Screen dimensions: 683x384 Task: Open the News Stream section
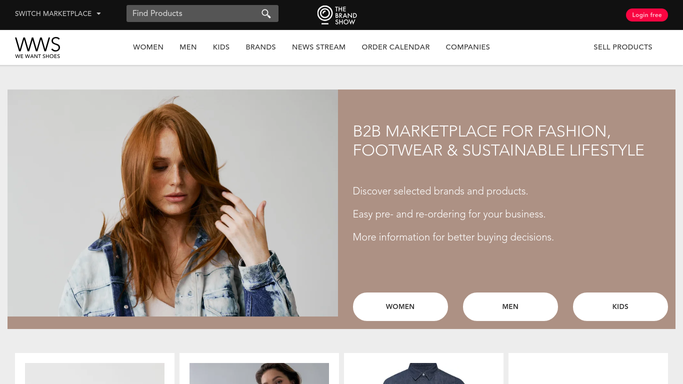coord(318,47)
